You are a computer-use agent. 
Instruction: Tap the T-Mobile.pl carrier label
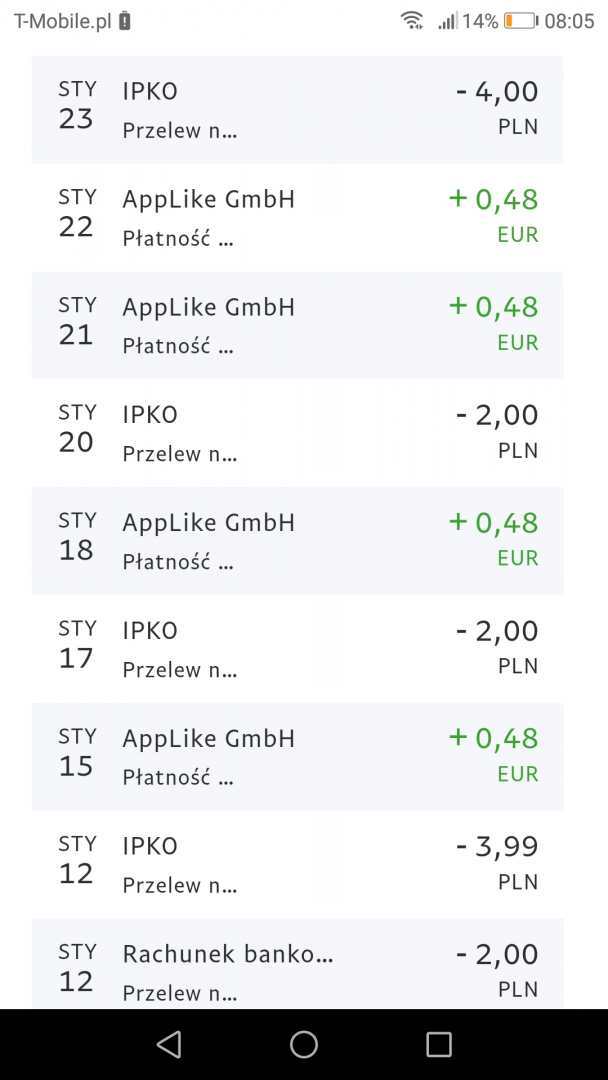click(62, 21)
